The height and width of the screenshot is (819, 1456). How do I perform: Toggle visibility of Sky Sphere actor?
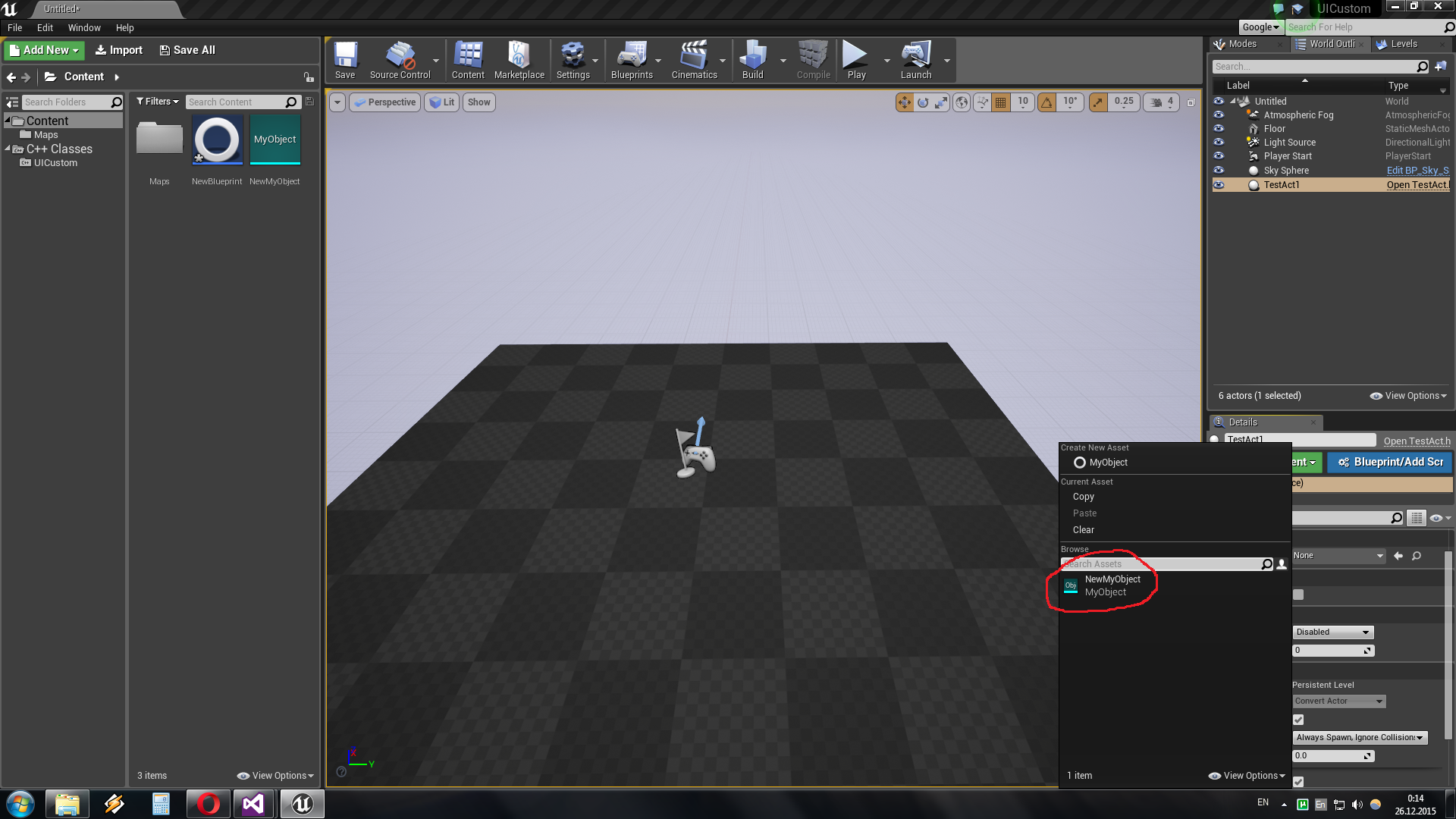(x=1219, y=171)
